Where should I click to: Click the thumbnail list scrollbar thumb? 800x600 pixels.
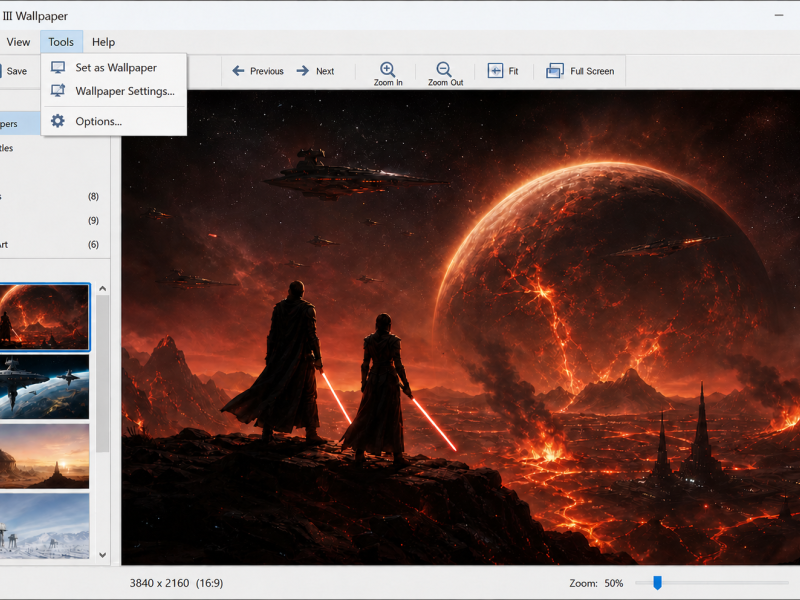pyautogui.click(x=103, y=373)
